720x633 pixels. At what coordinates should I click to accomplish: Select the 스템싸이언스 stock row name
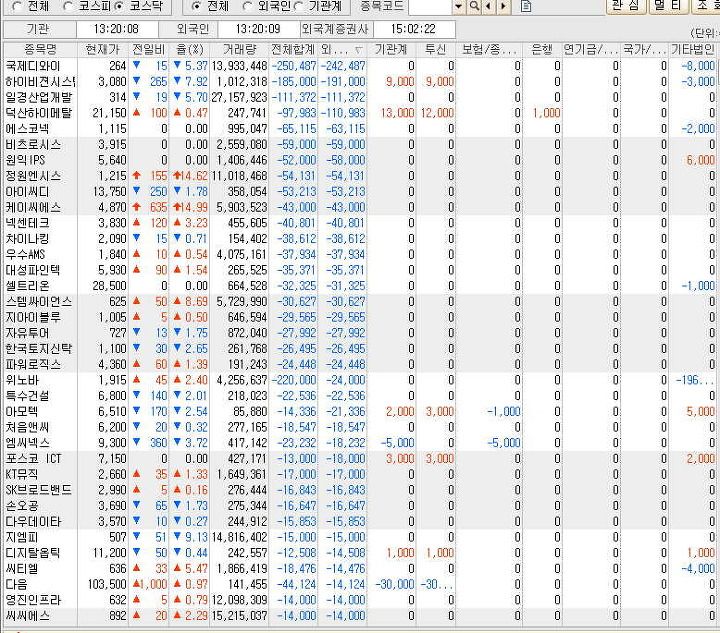(39, 302)
